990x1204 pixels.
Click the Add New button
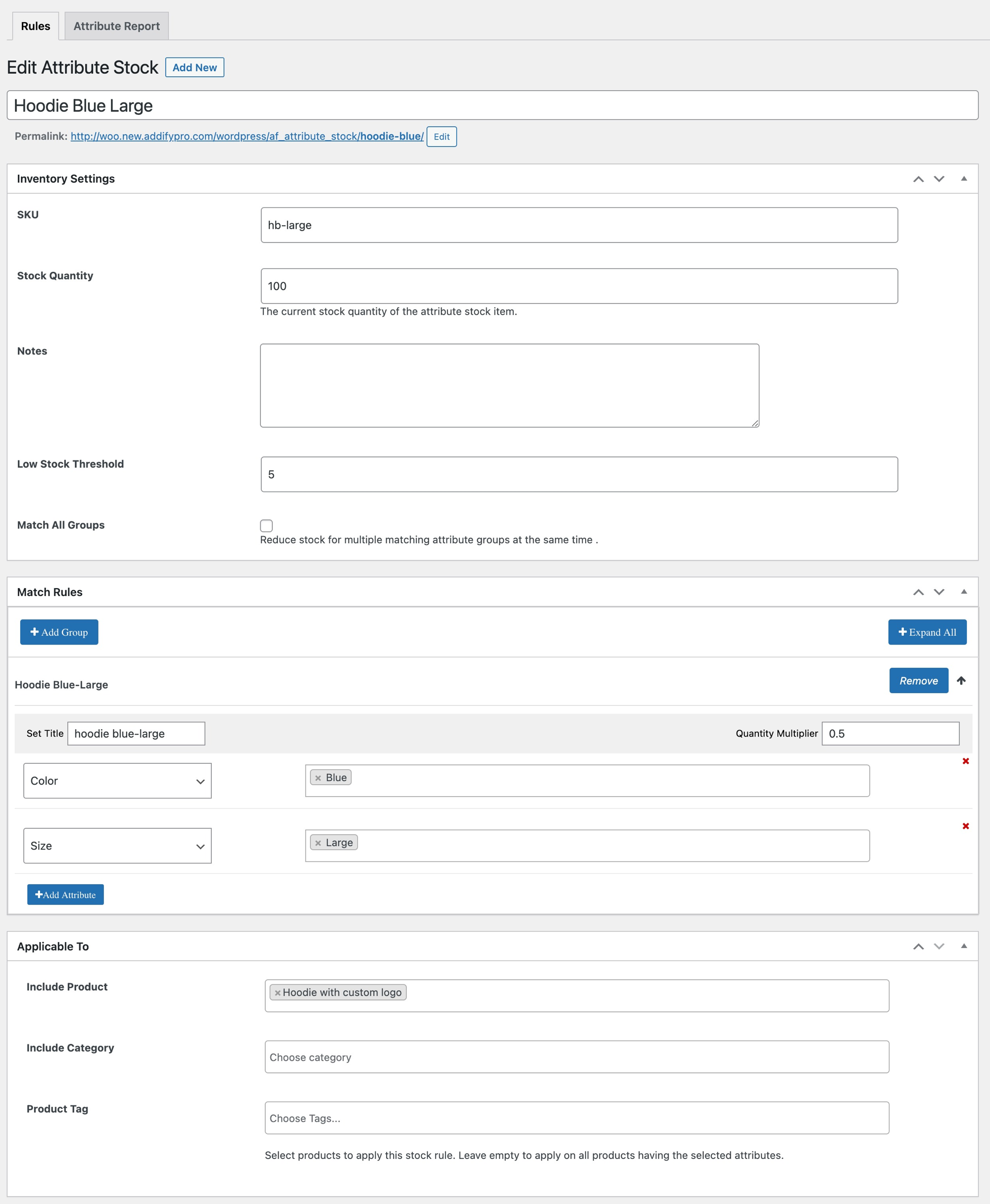[x=195, y=67]
